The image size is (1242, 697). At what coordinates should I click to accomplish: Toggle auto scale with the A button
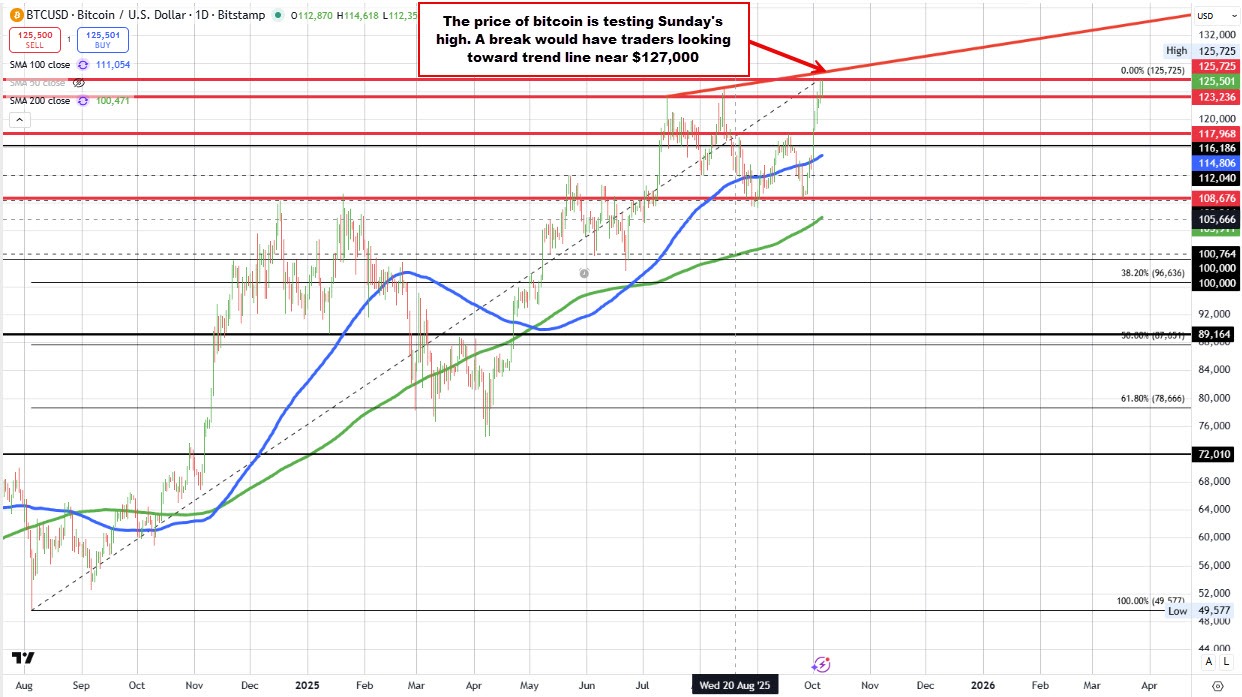coord(1209,661)
